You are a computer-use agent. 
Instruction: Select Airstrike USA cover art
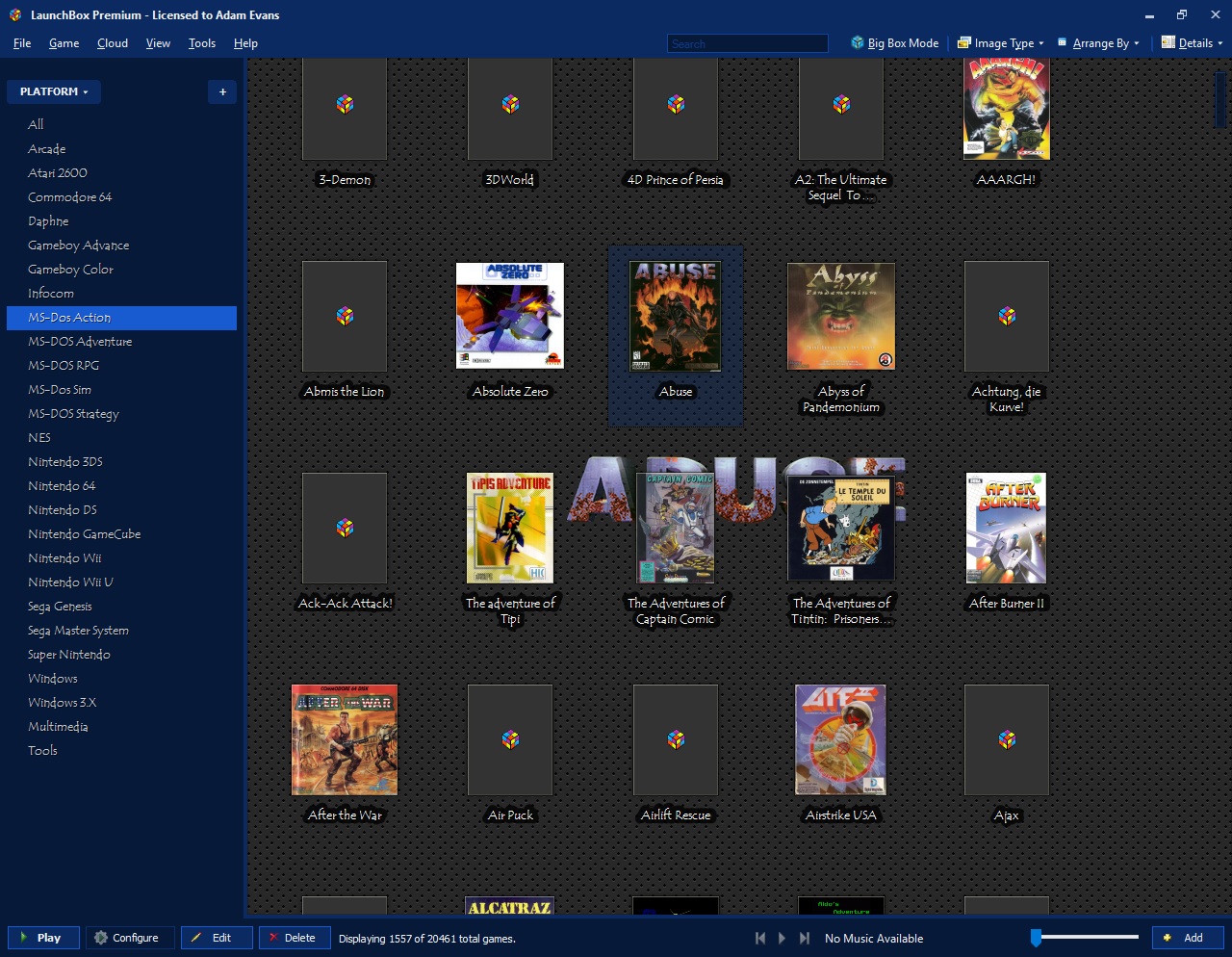[841, 739]
